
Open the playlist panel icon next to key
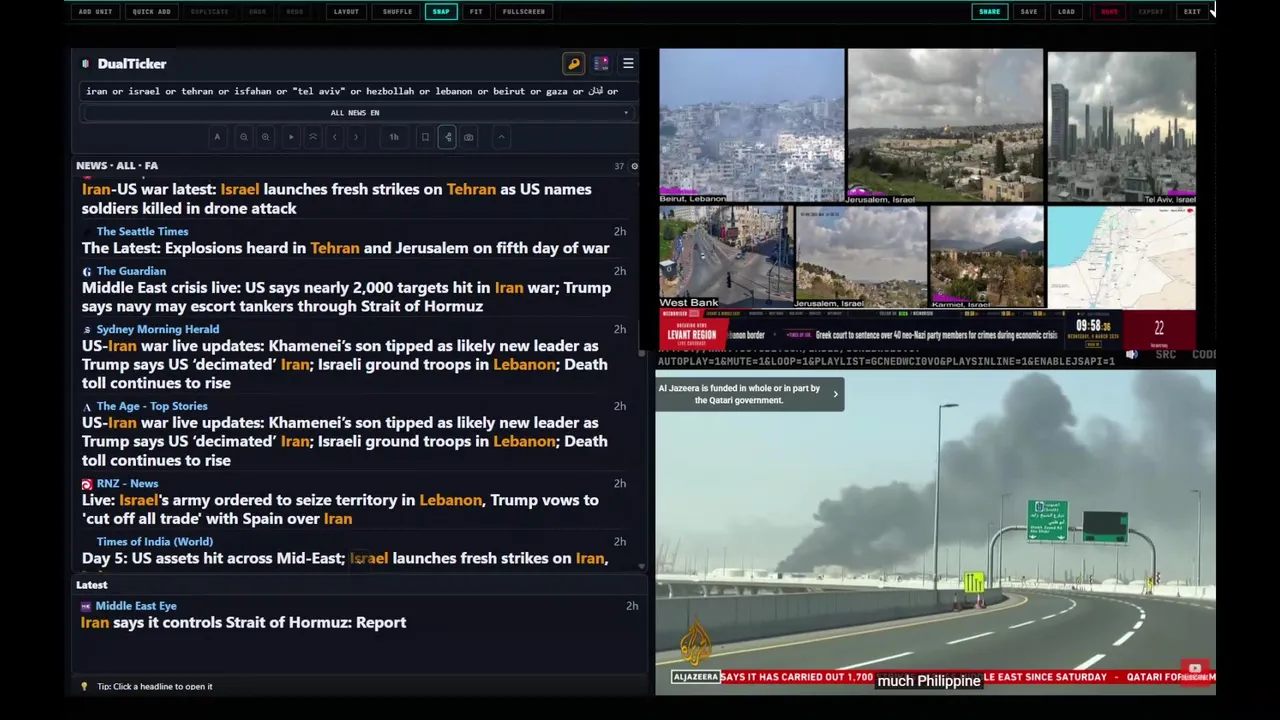click(601, 64)
